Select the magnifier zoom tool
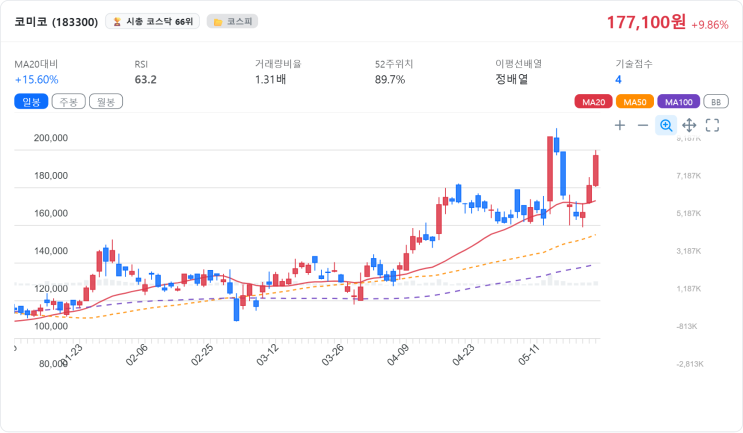The image size is (743, 433). (x=666, y=126)
